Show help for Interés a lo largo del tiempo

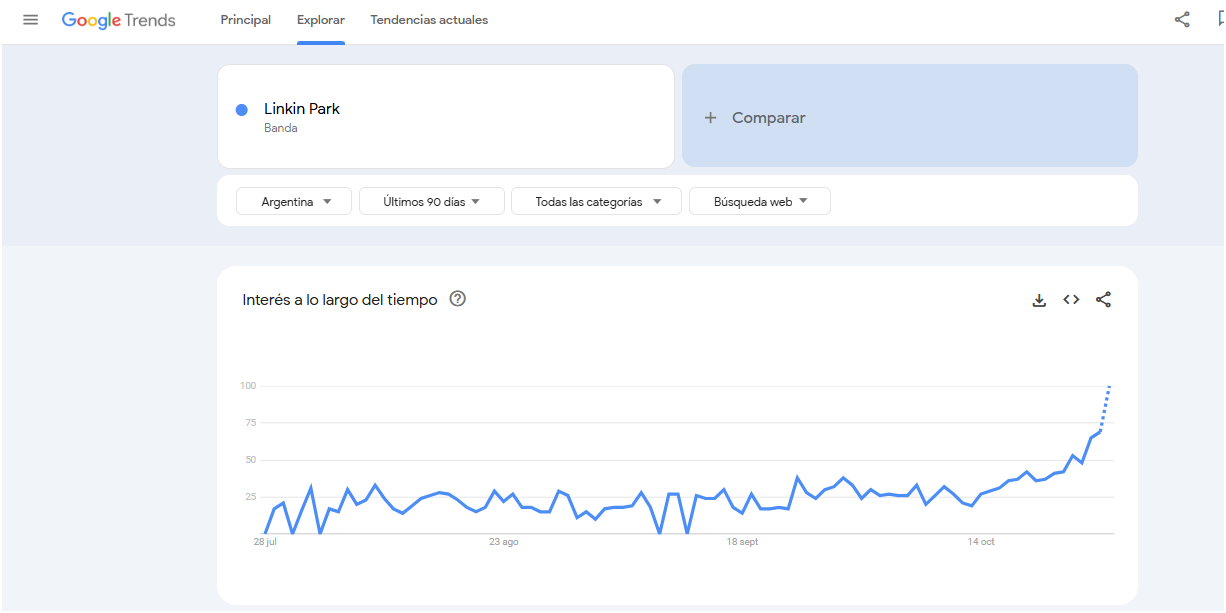458,299
